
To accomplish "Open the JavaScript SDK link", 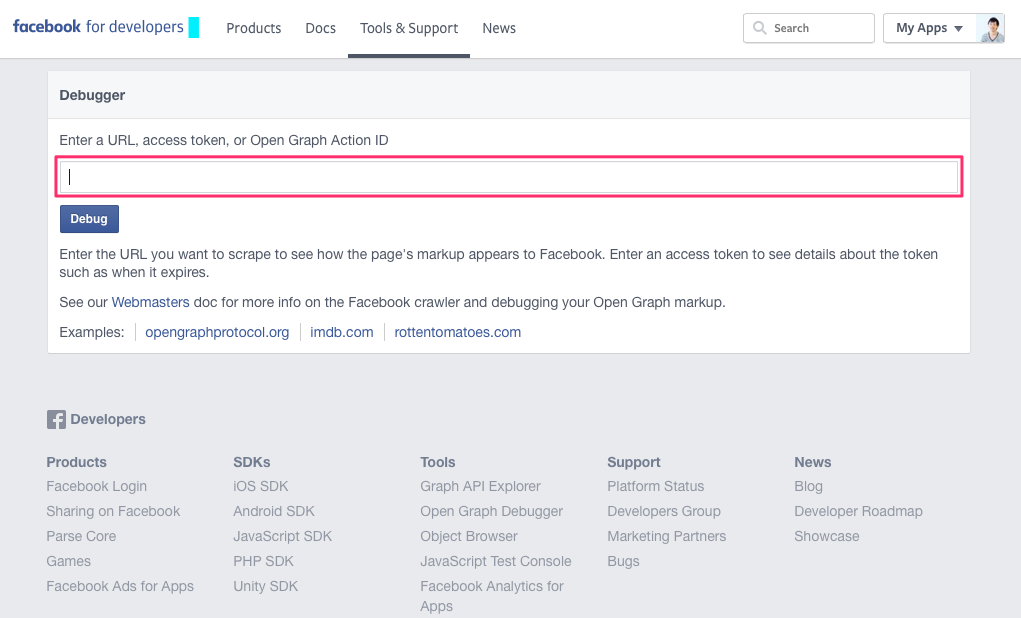I will coord(283,537).
